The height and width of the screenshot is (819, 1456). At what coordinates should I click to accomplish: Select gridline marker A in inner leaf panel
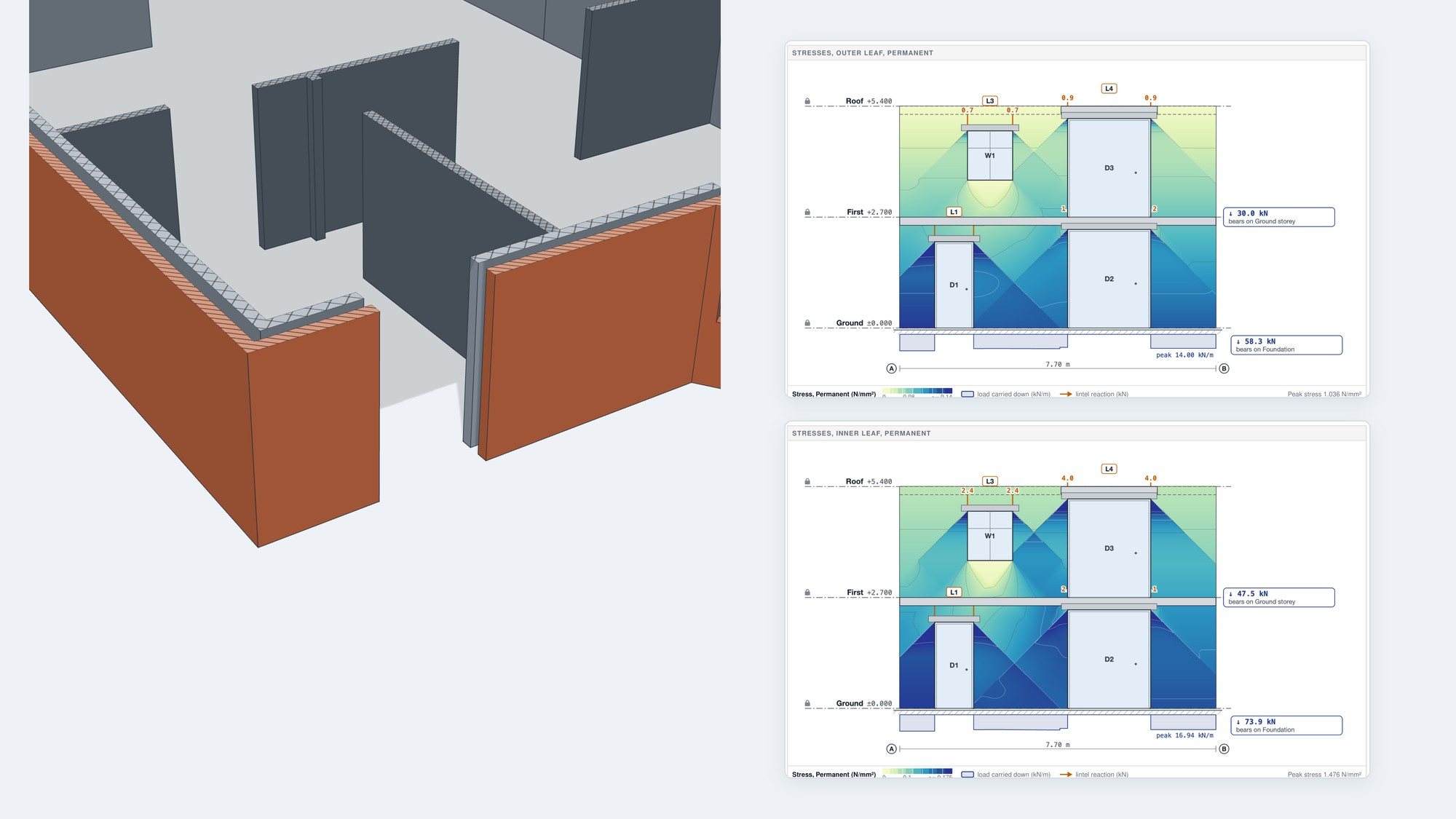click(x=891, y=748)
